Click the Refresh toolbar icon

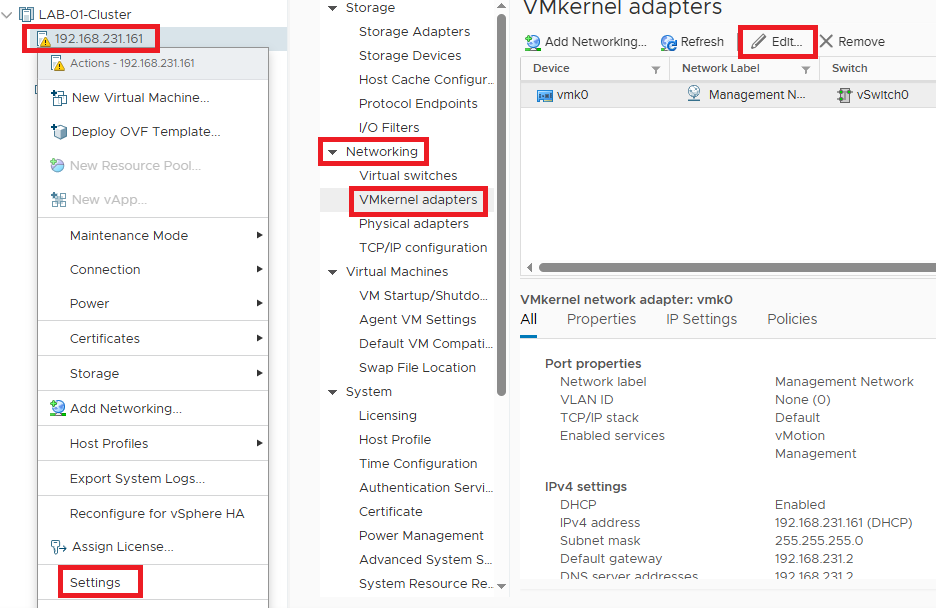tap(669, 42)
